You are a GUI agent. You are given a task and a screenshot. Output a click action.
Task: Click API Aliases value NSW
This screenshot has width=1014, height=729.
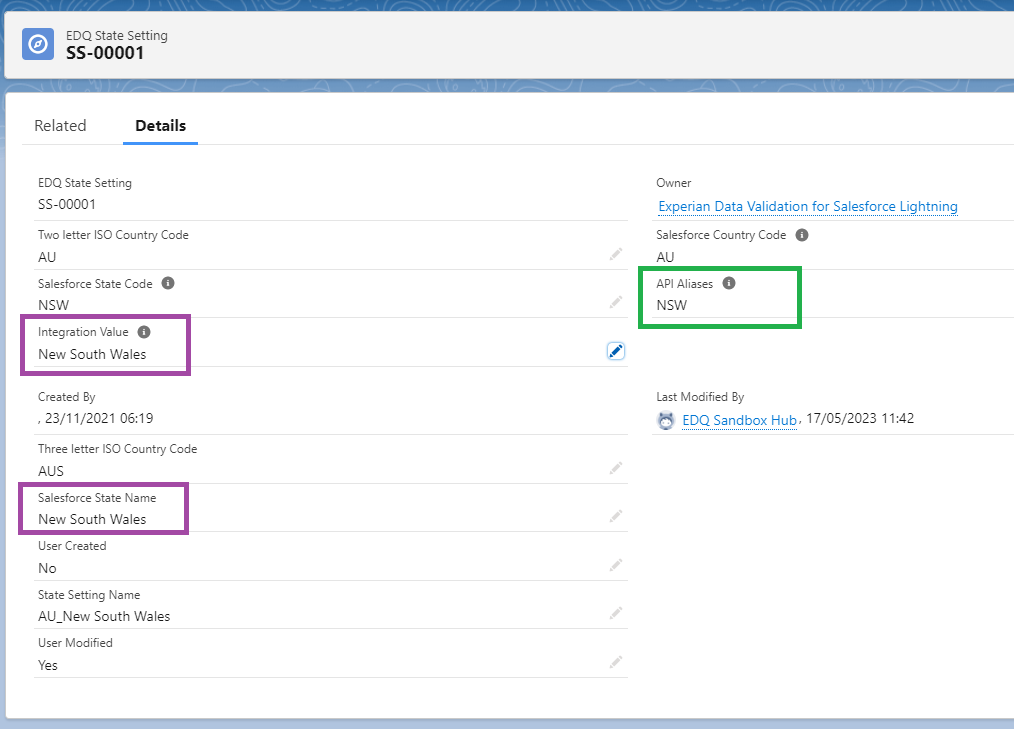coord(671,305)
